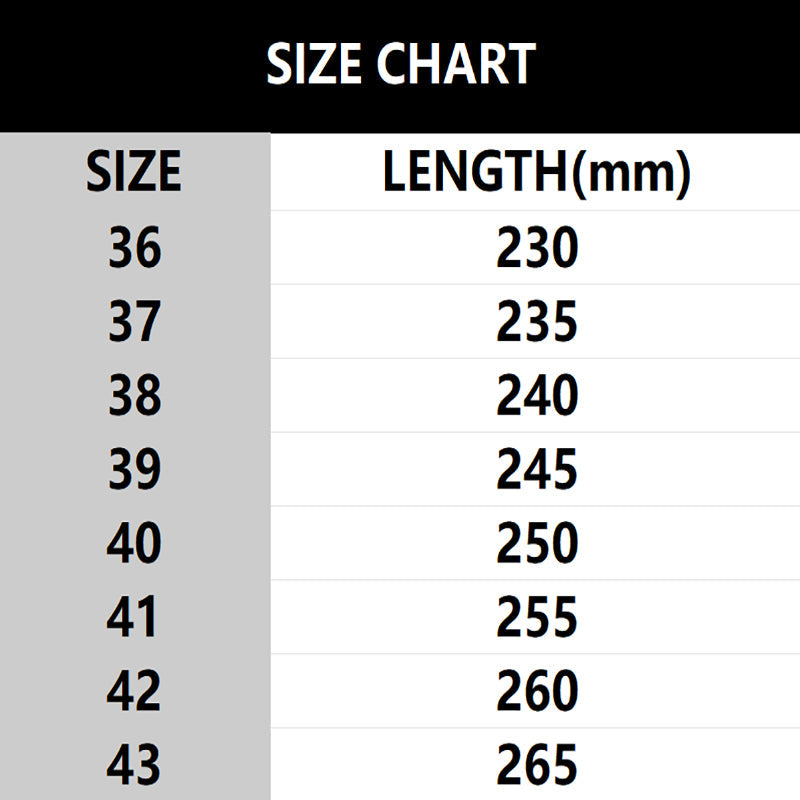Select the 260 length value
The width and height of the screenshot is (800, 800).
coord(537,690)
